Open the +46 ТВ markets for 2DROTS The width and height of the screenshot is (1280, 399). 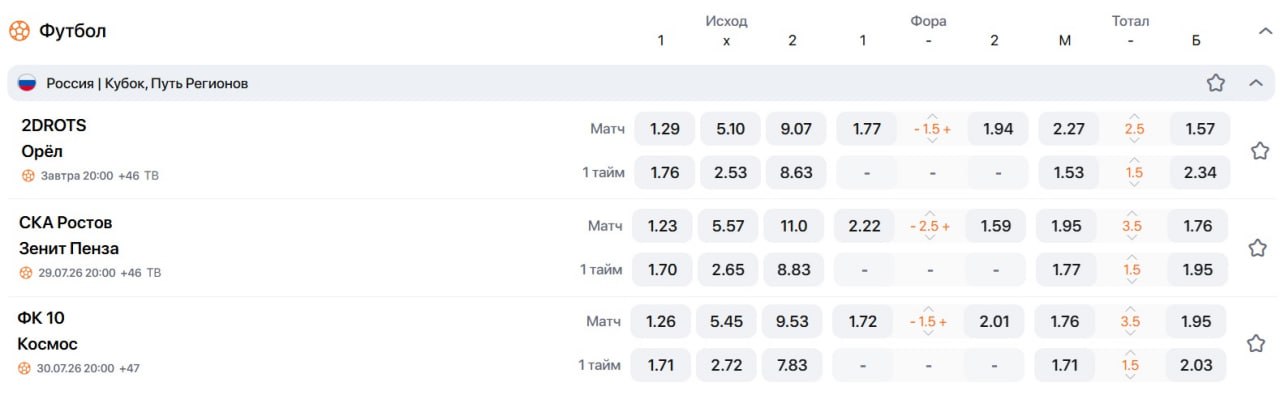138,176
